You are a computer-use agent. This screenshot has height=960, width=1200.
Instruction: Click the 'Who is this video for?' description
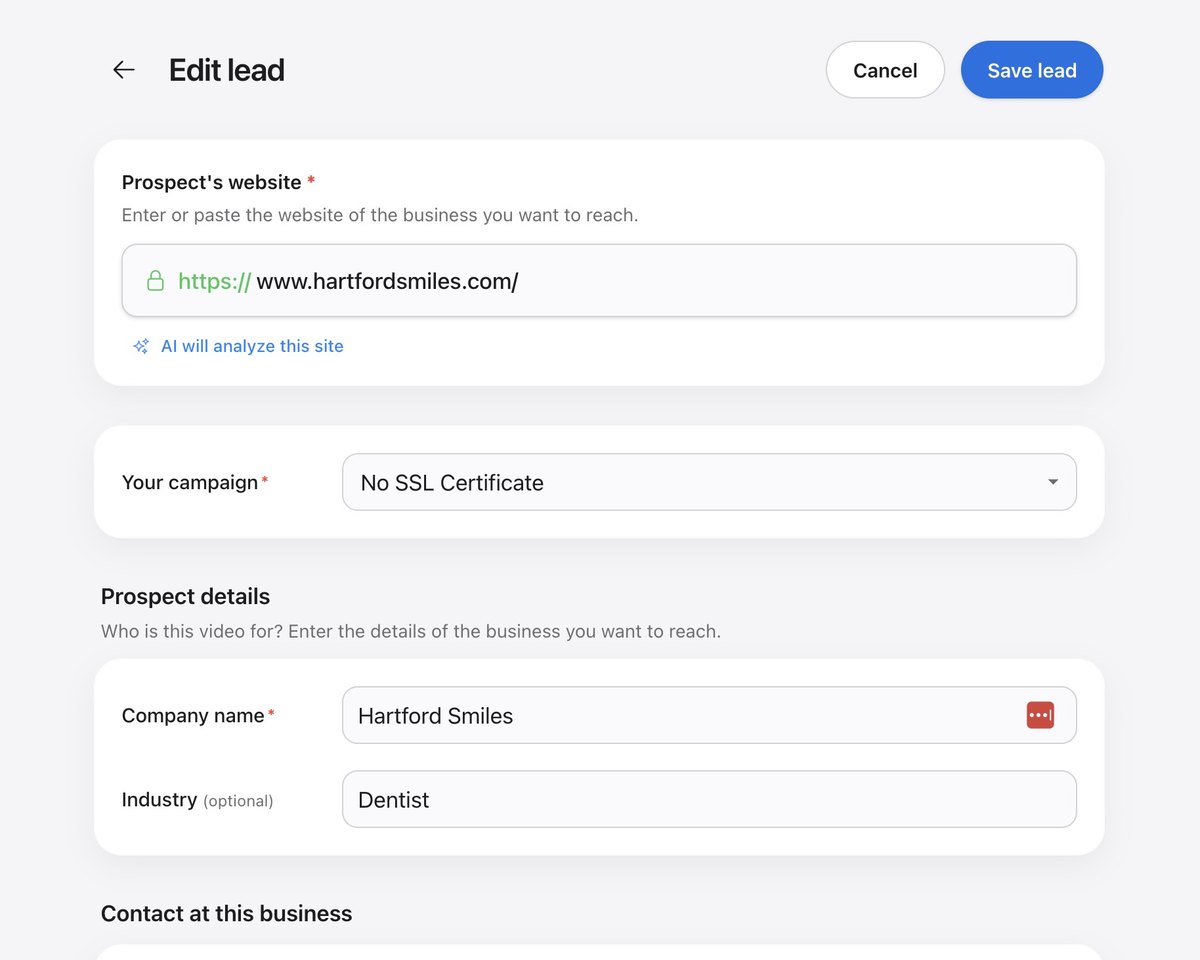pyautogui.click(x=411, y=632)
